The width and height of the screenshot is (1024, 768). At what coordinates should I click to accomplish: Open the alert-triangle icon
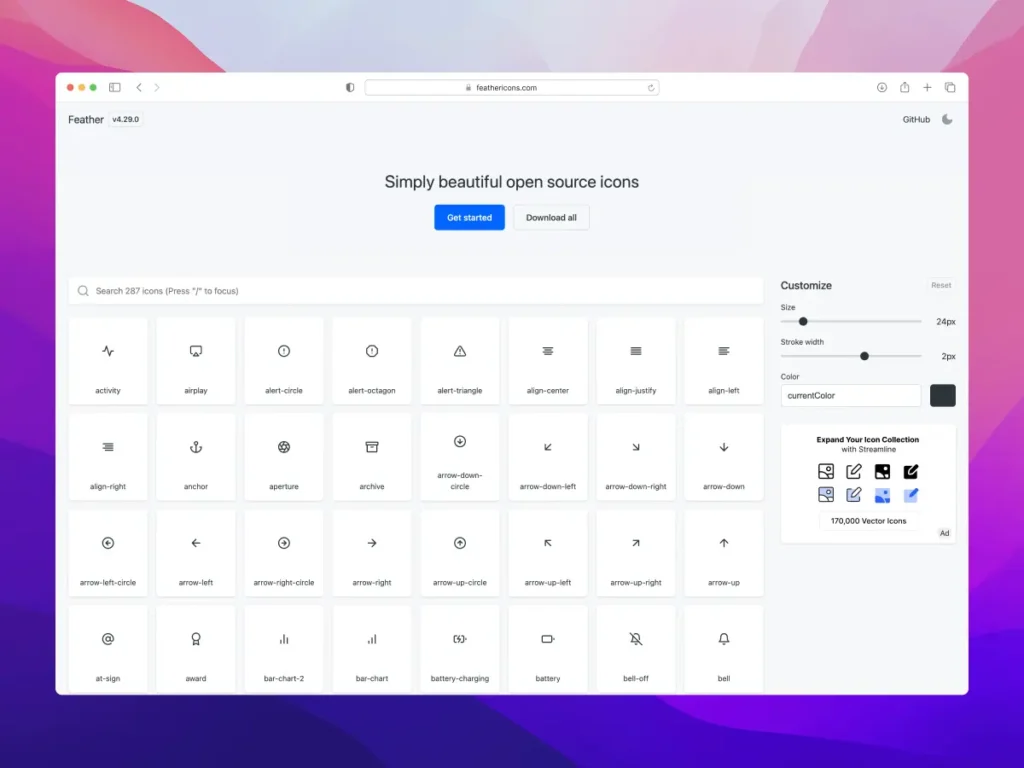459,353
